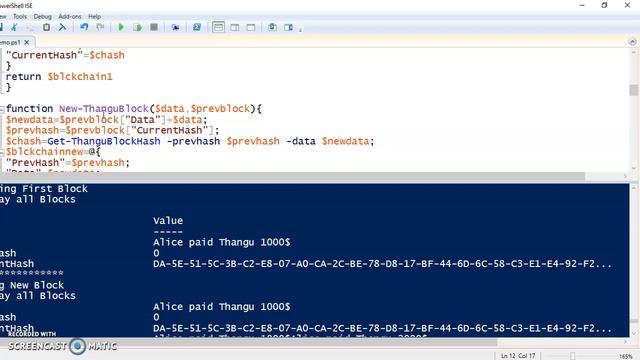Redo the last undone edit
Image resolution: width=640 pixels, height=360 pixels.
(100, 27)
